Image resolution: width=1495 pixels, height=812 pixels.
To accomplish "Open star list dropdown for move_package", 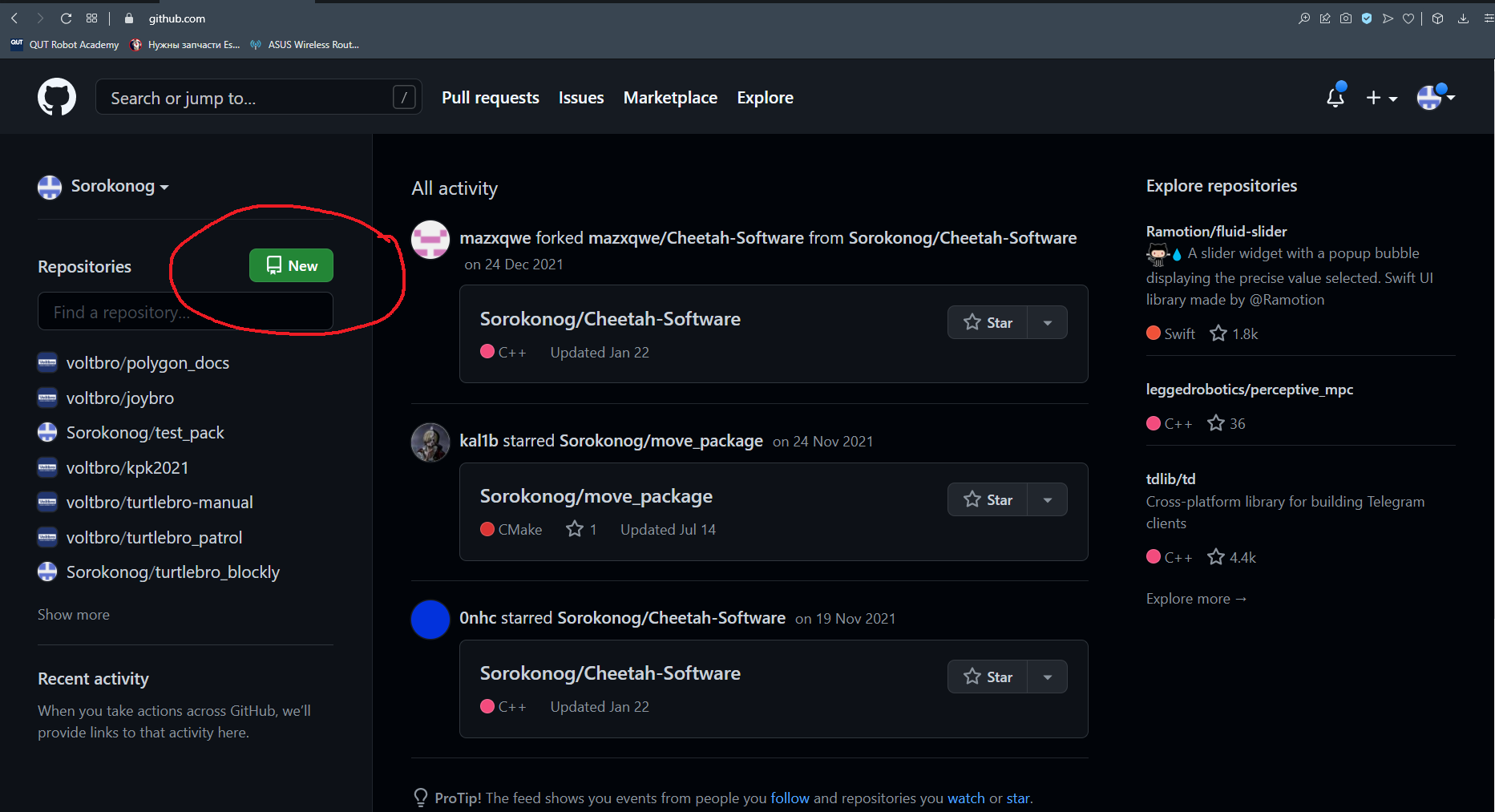I will coord(1048,499).
